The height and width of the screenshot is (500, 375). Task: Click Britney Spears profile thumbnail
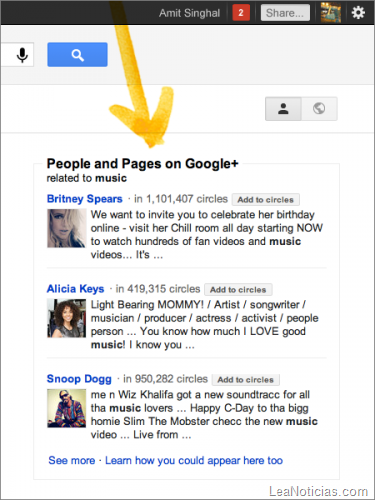tap(66, 228)
